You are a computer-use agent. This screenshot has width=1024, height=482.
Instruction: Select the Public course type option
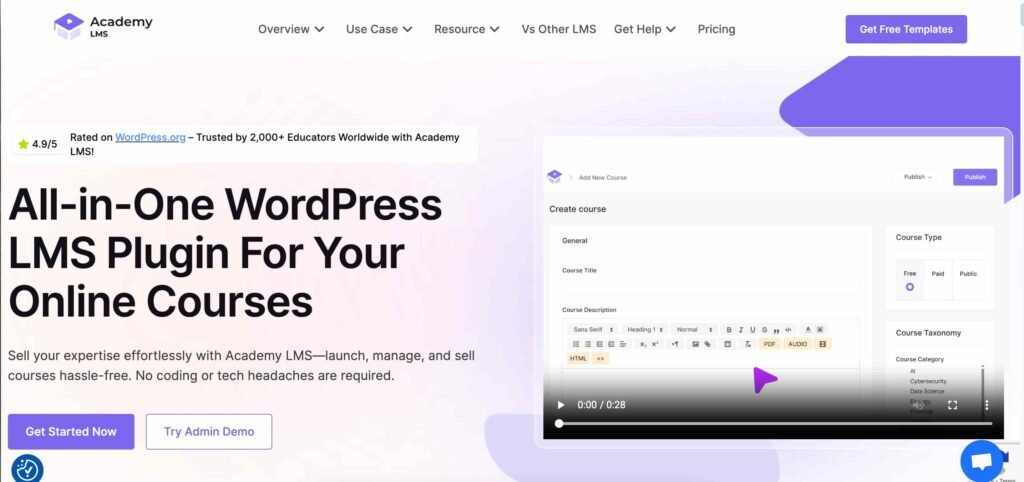click(968, 281)
